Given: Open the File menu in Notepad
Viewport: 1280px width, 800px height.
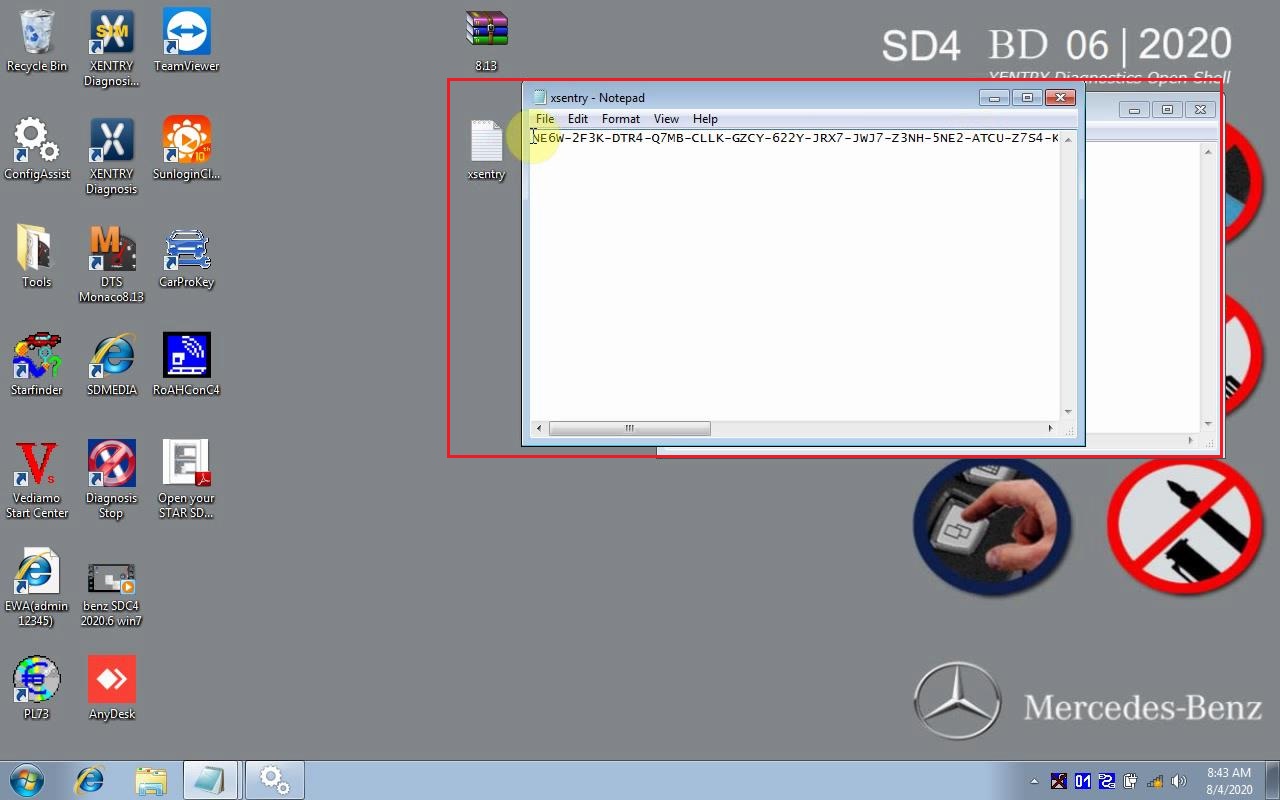Looking at the screenshot, I should point(545,119).
